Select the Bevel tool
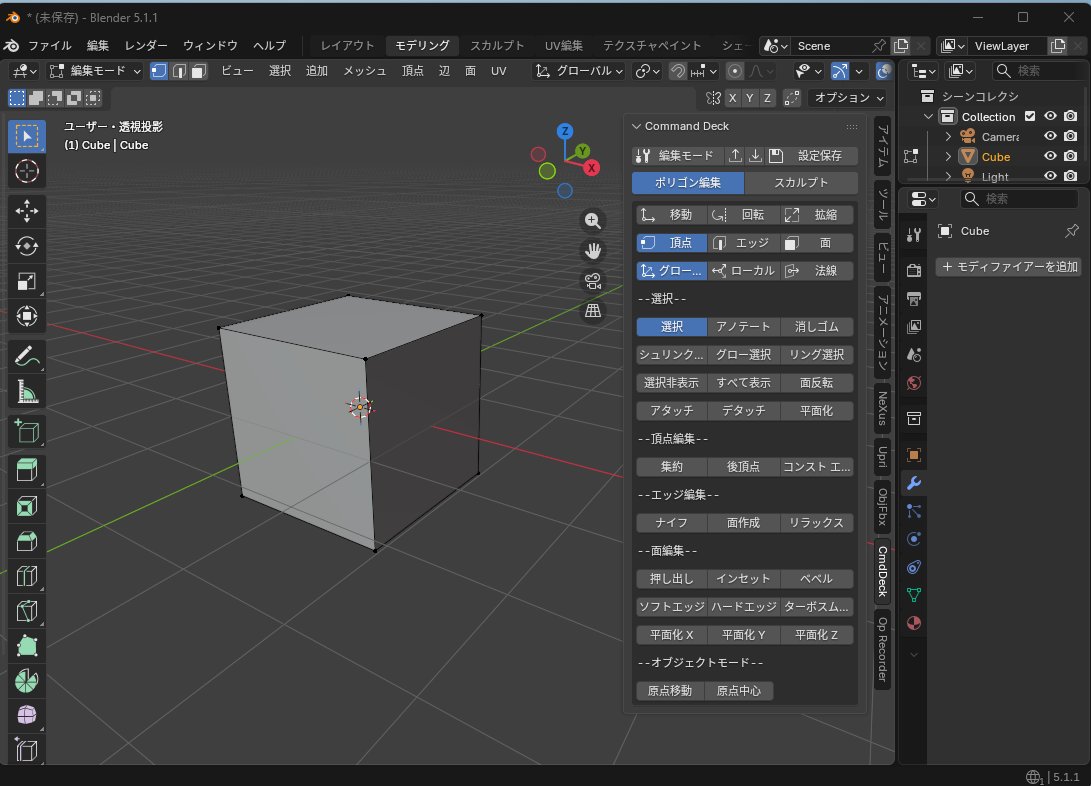Screen dimensions: 1091x786 26,540
